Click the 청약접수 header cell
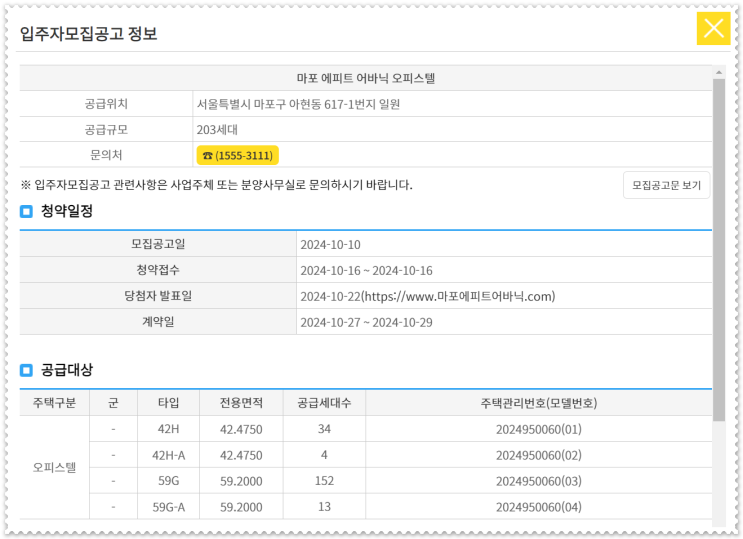 coord(158,270)
